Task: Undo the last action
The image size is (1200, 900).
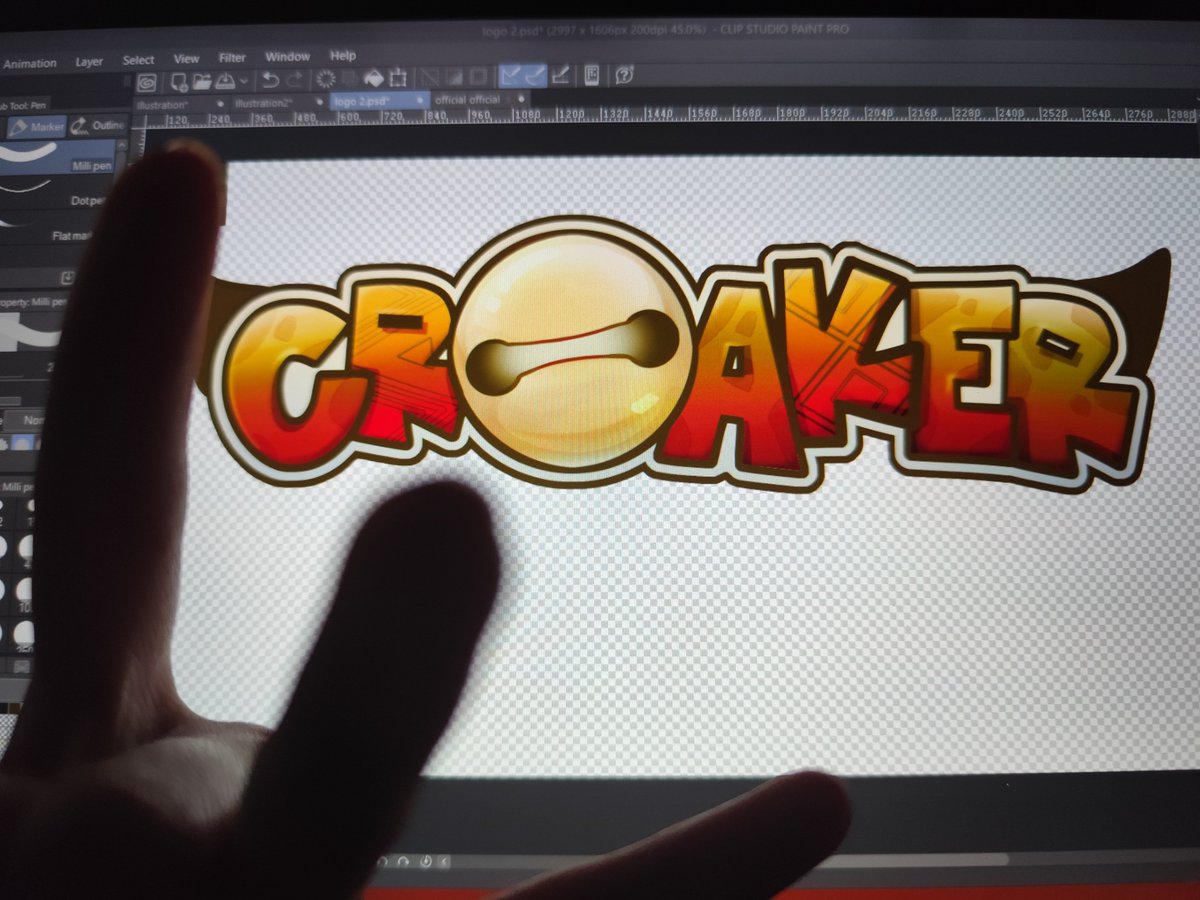Action: (x=270, y=80)
